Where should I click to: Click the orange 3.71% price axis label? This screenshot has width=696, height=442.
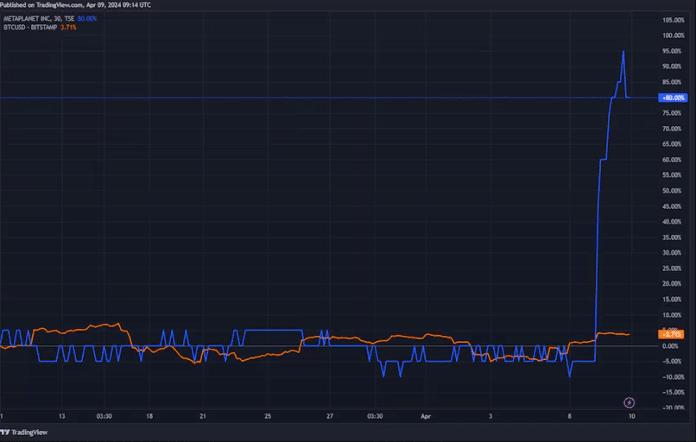(x=672, y=334)
